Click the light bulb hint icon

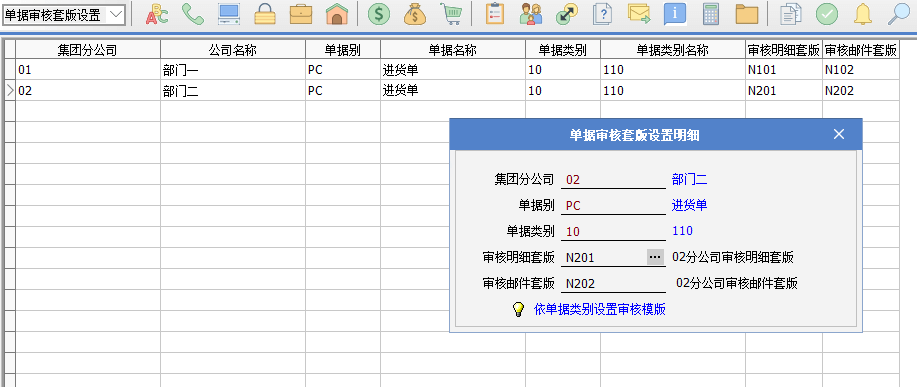(x=518, y=309)
